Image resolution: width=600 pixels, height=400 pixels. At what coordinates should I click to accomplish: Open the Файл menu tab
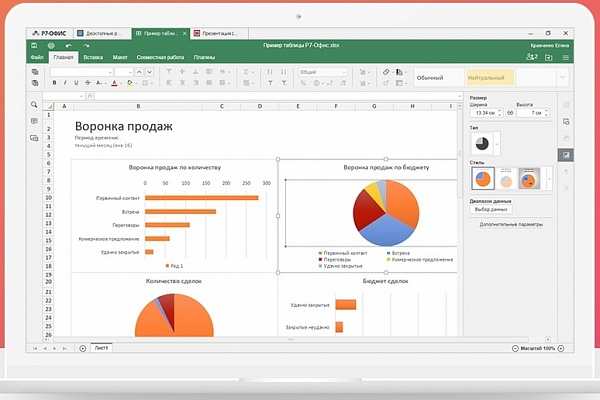(x=37, y=57)
